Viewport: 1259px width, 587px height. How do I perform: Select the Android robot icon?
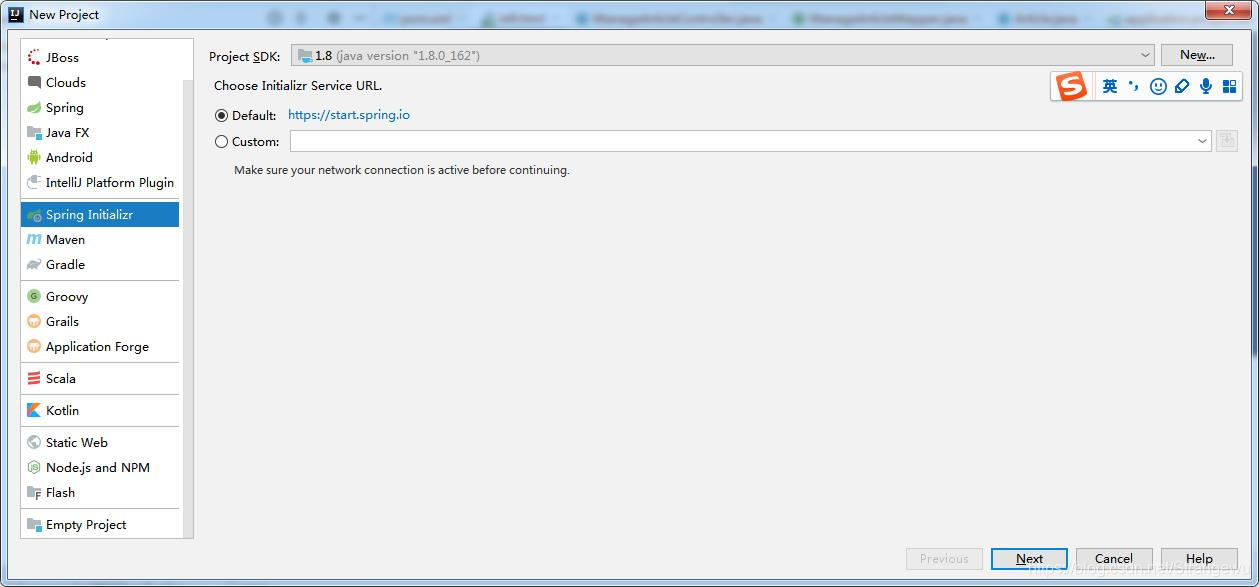tap(34, 158)
